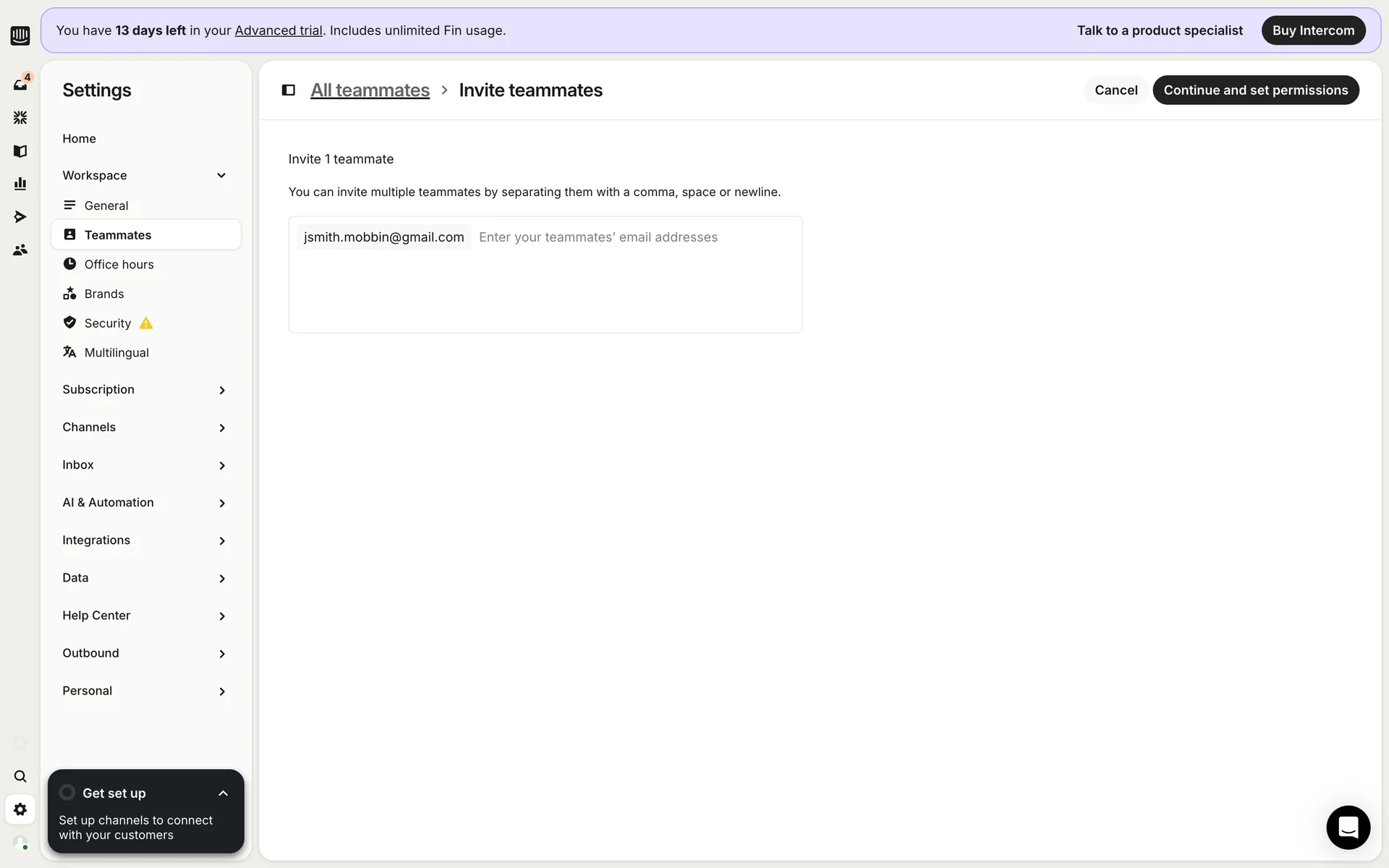Go back via All teammates breadcrumb
1389x868 pixels.
pos(370,90)
